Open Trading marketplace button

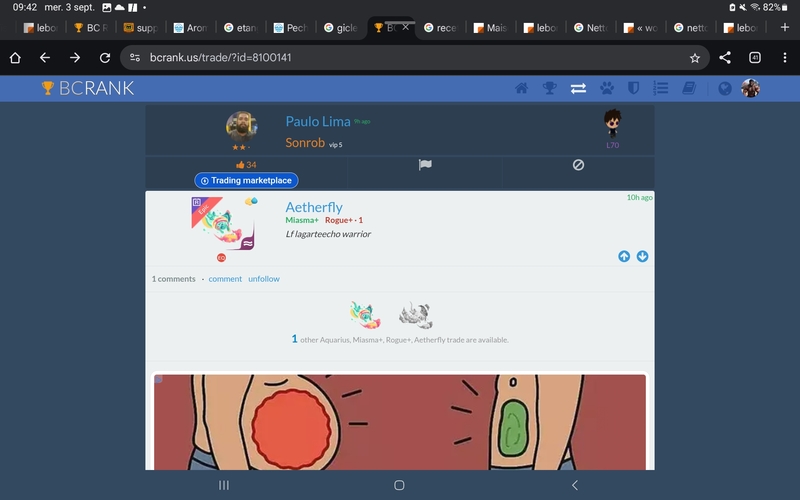coord(246,181)
